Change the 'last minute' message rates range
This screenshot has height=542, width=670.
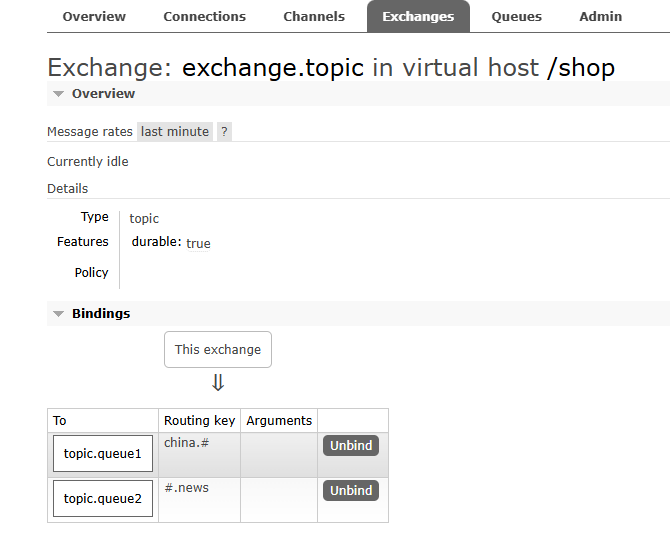(175, 132)
